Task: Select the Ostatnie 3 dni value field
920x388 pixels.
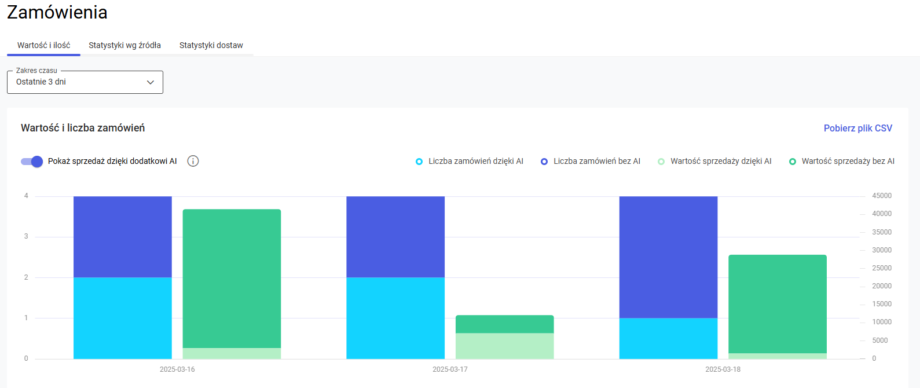Action: click(x=41, y=82)
